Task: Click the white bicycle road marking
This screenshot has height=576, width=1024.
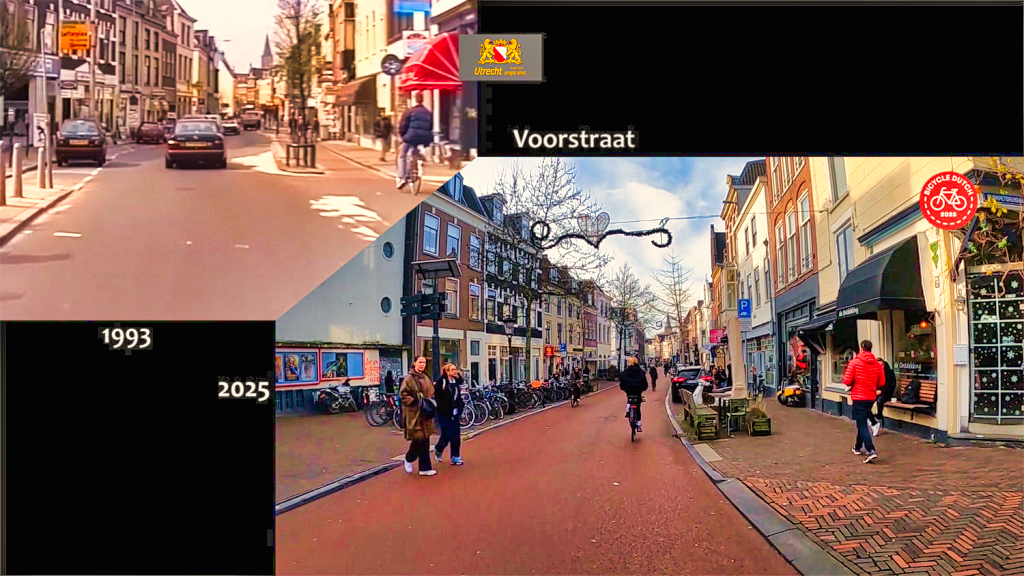Action: click(346, 214)
